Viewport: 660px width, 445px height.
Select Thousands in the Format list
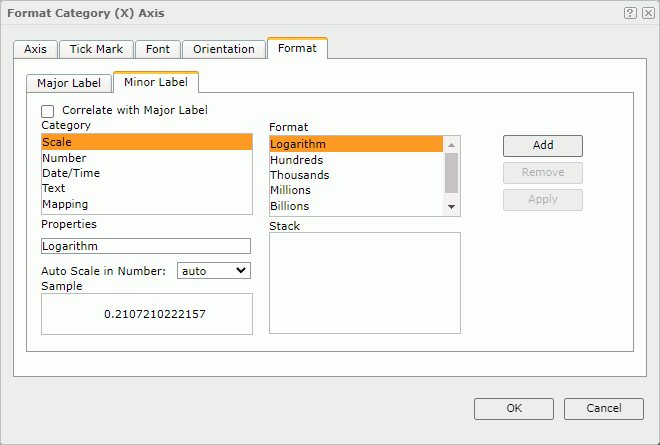point(299,175)
